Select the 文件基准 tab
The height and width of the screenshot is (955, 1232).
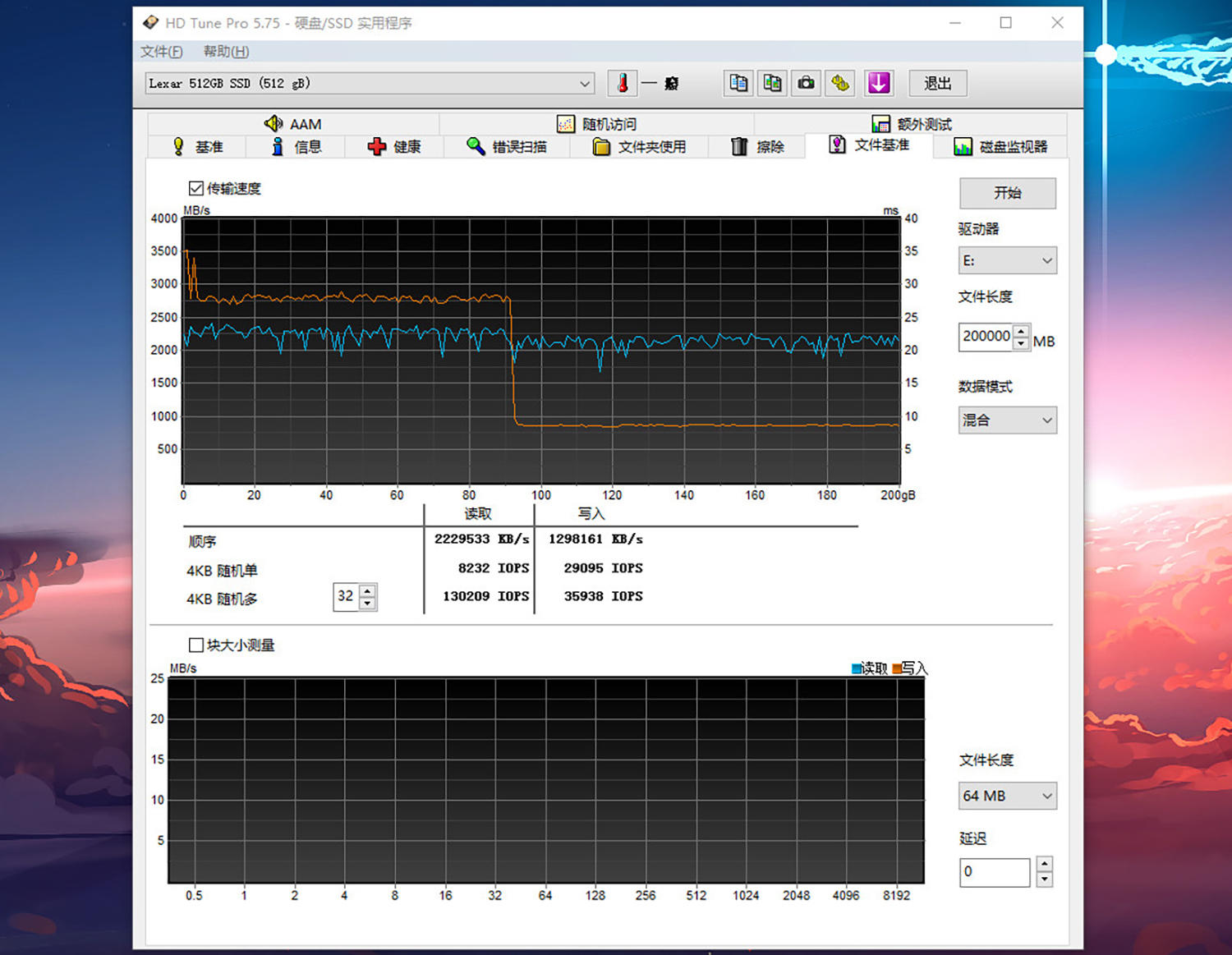(869, 145)
